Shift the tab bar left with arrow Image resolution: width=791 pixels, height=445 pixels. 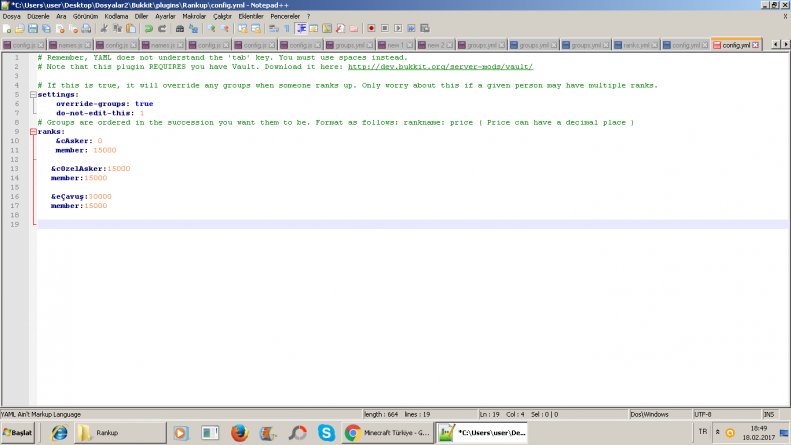pos(776,44)
